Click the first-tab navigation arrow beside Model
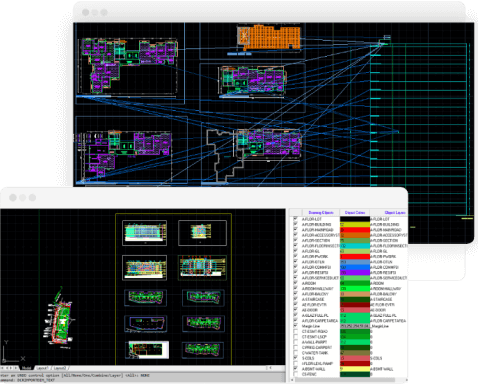The width and height of the screenshot is (478, 384). [x=3, y=368]
